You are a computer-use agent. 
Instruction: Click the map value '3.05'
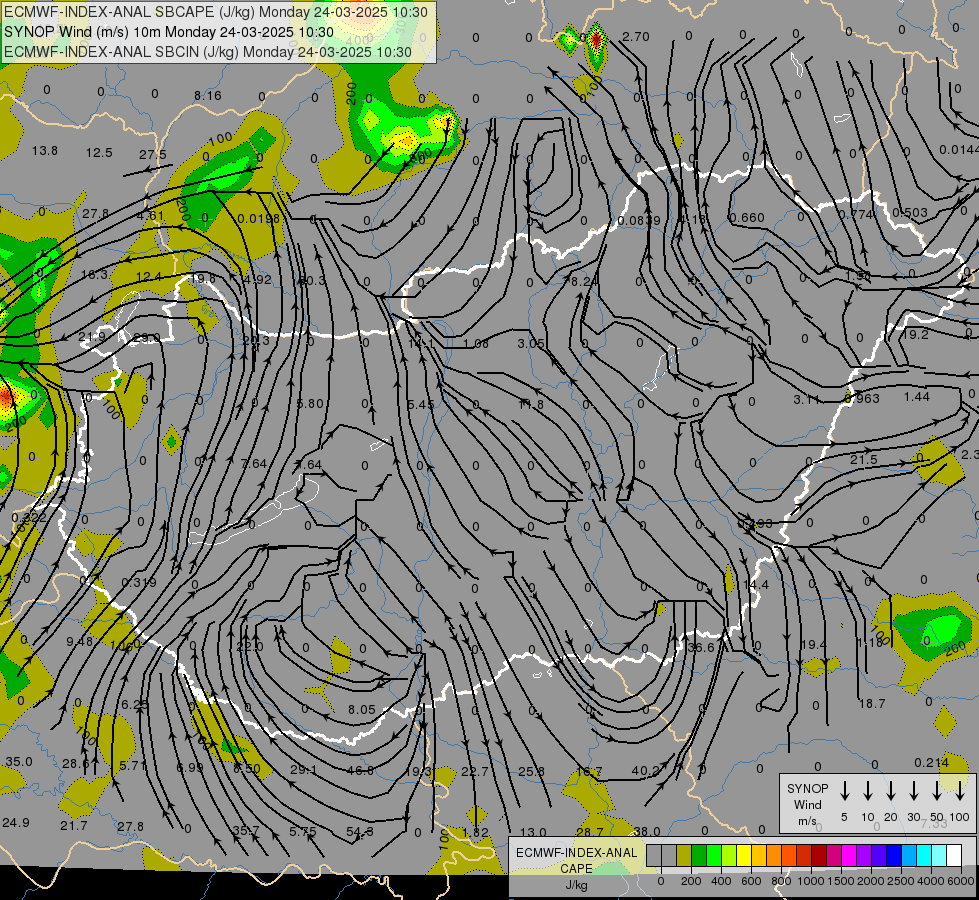tap(531, 344)
